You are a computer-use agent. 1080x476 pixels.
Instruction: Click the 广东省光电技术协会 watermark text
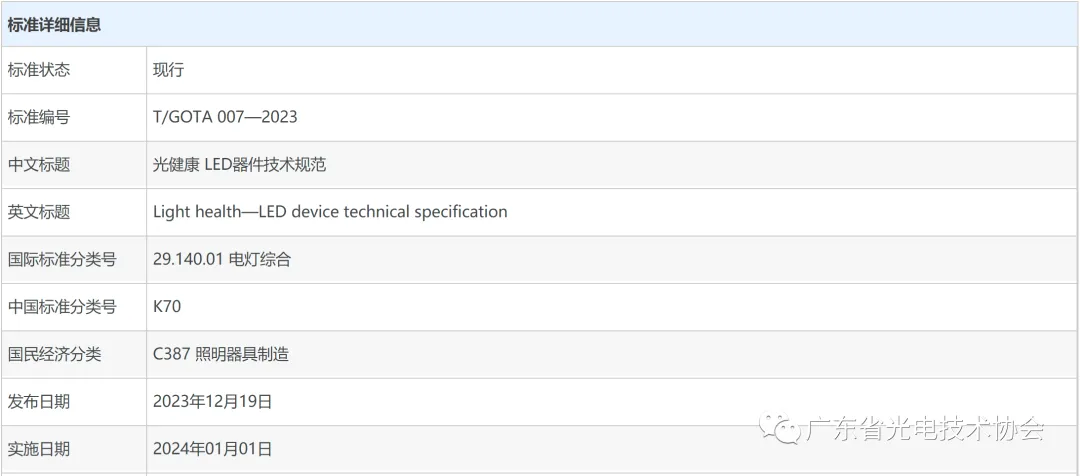(x=925, y=430)
